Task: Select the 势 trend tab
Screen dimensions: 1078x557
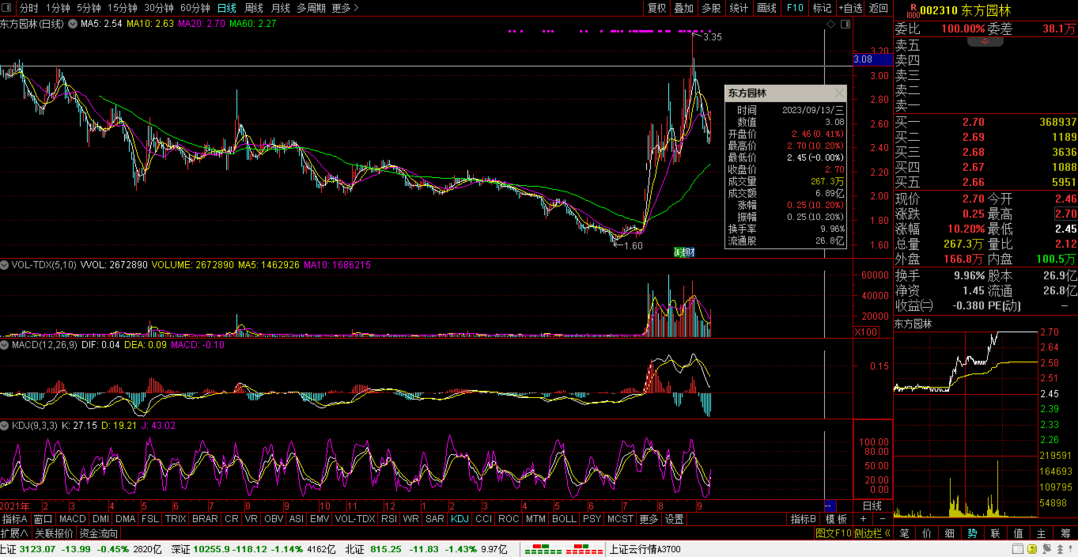Action: (972, 533)
